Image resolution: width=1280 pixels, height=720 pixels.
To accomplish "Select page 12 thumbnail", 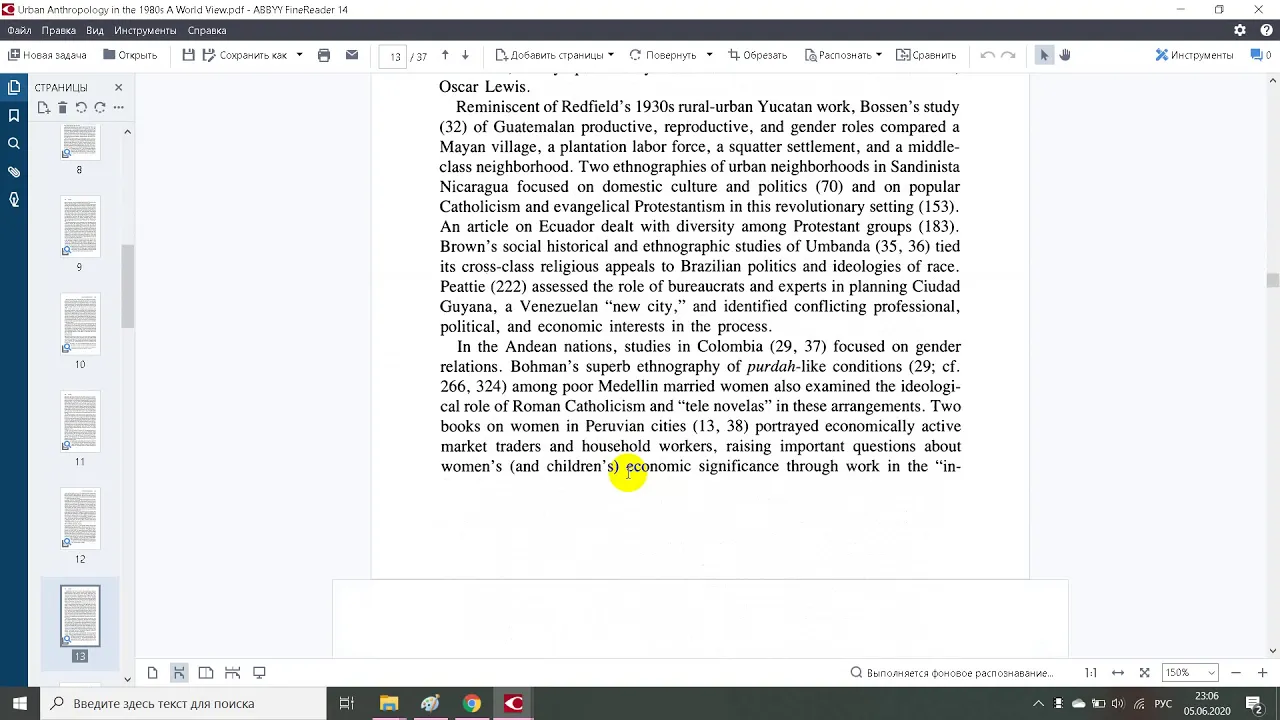I will coord(80,517).
